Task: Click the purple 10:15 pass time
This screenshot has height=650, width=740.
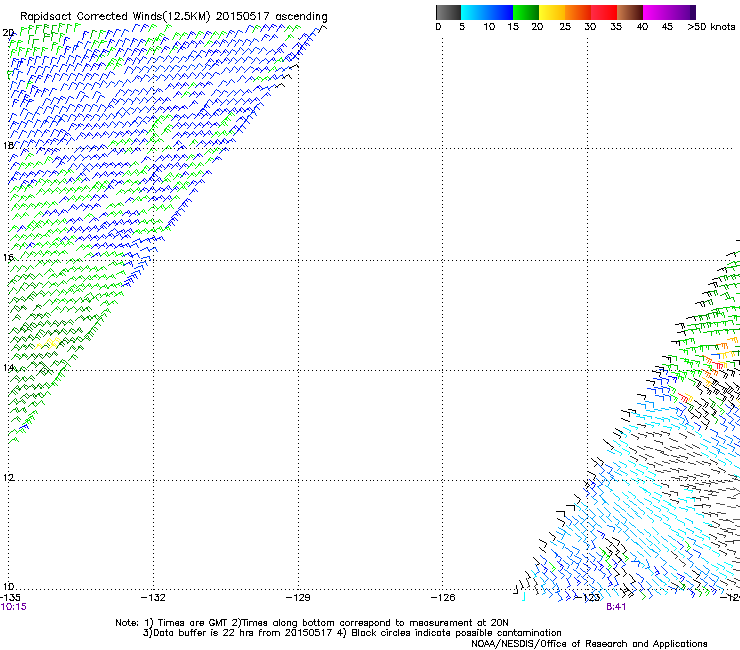Action: coord(13,607)
